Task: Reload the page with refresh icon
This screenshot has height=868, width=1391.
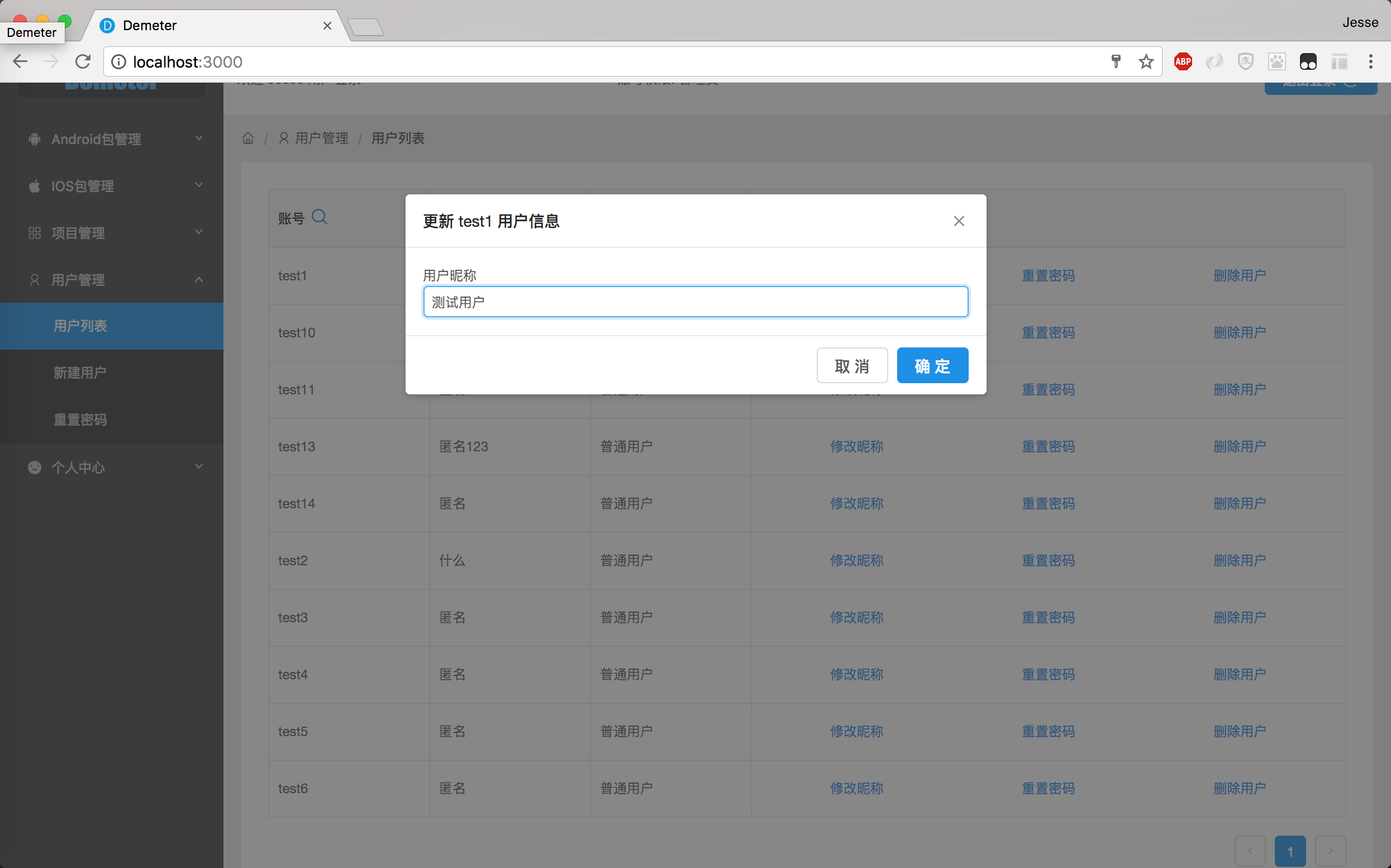Action: coord(83,61)
